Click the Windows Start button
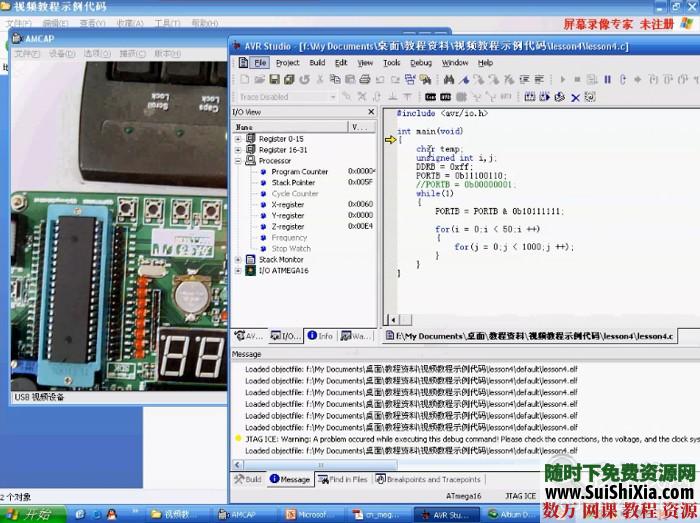The width and height of the screenshot is (700, 523). [30, 515]
